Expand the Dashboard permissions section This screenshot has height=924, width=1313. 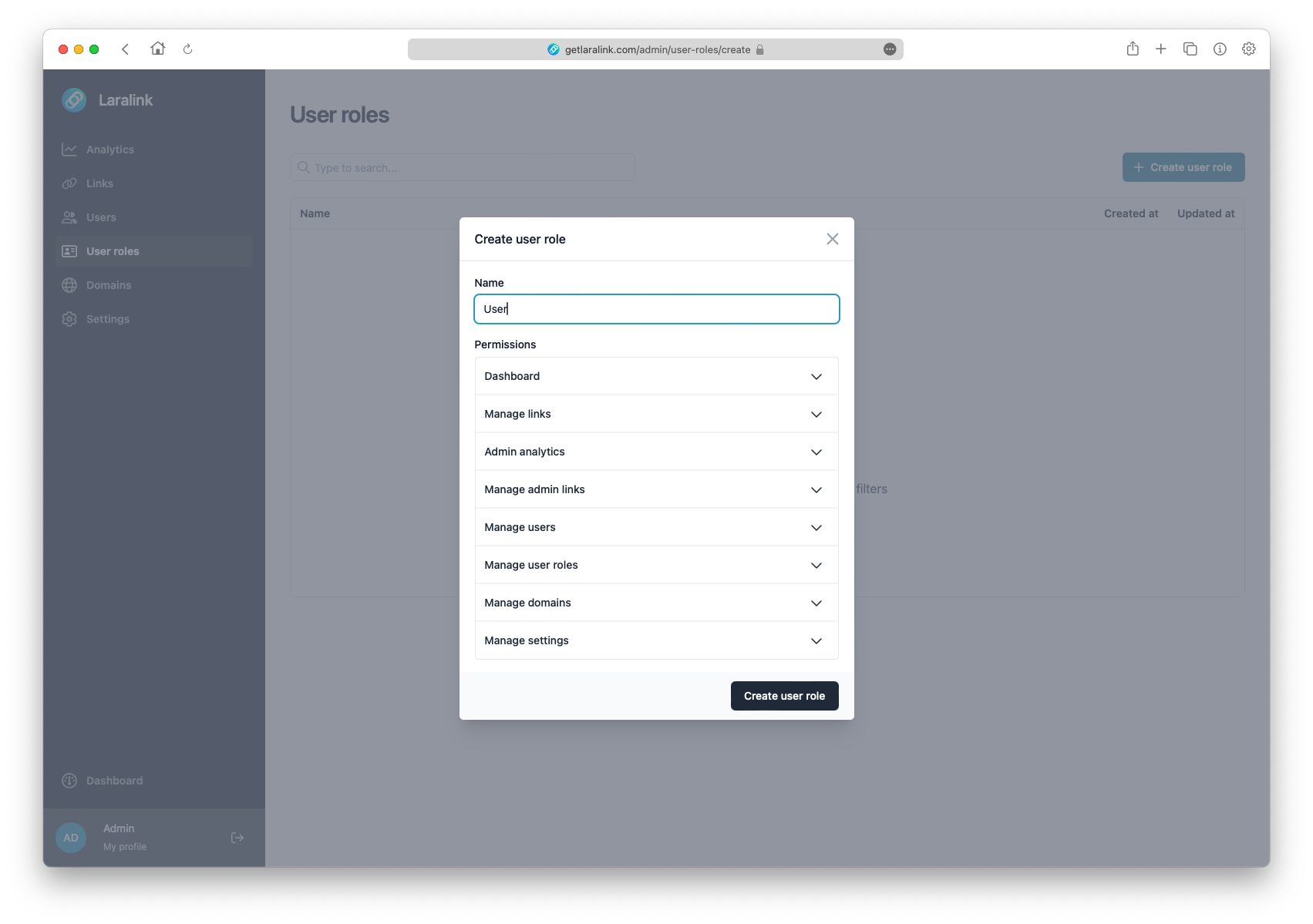pyautogui.click(x=656, y=376)
